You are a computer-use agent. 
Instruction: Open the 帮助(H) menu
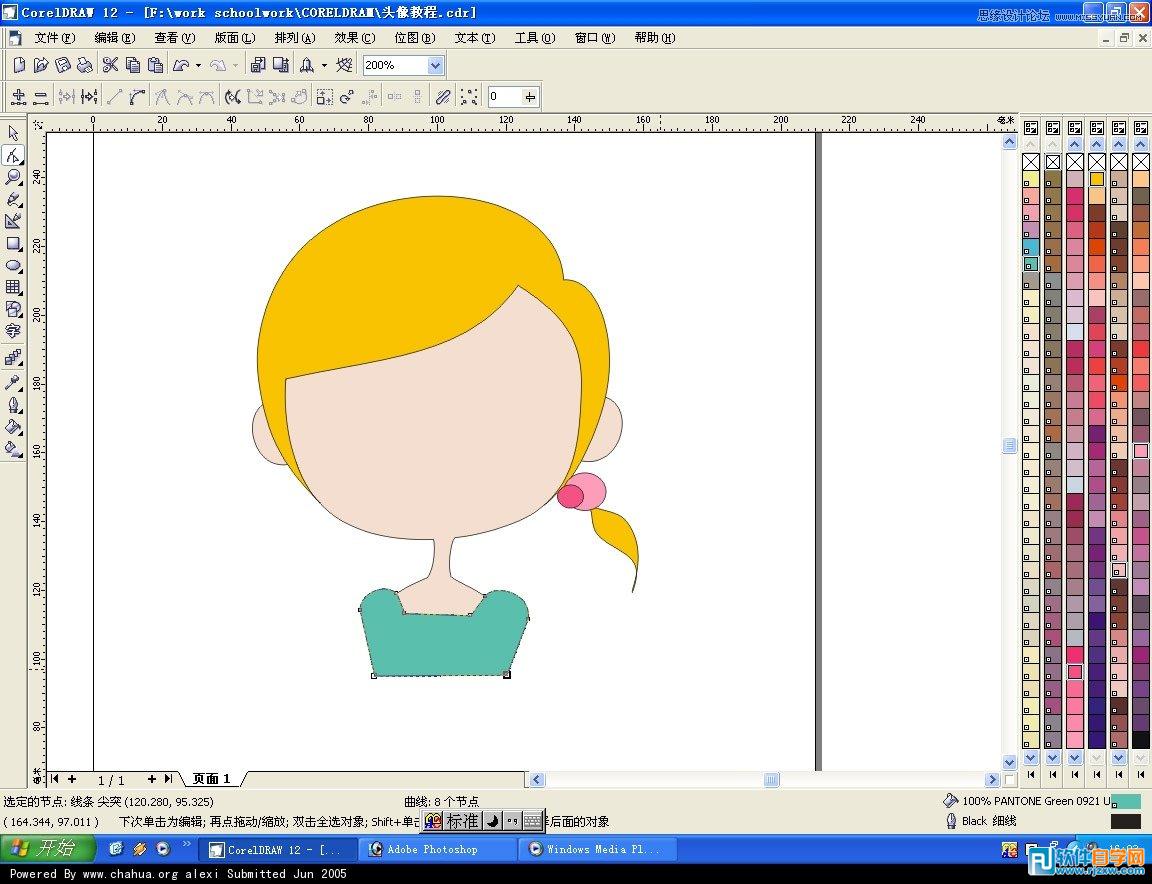point(655,38)
